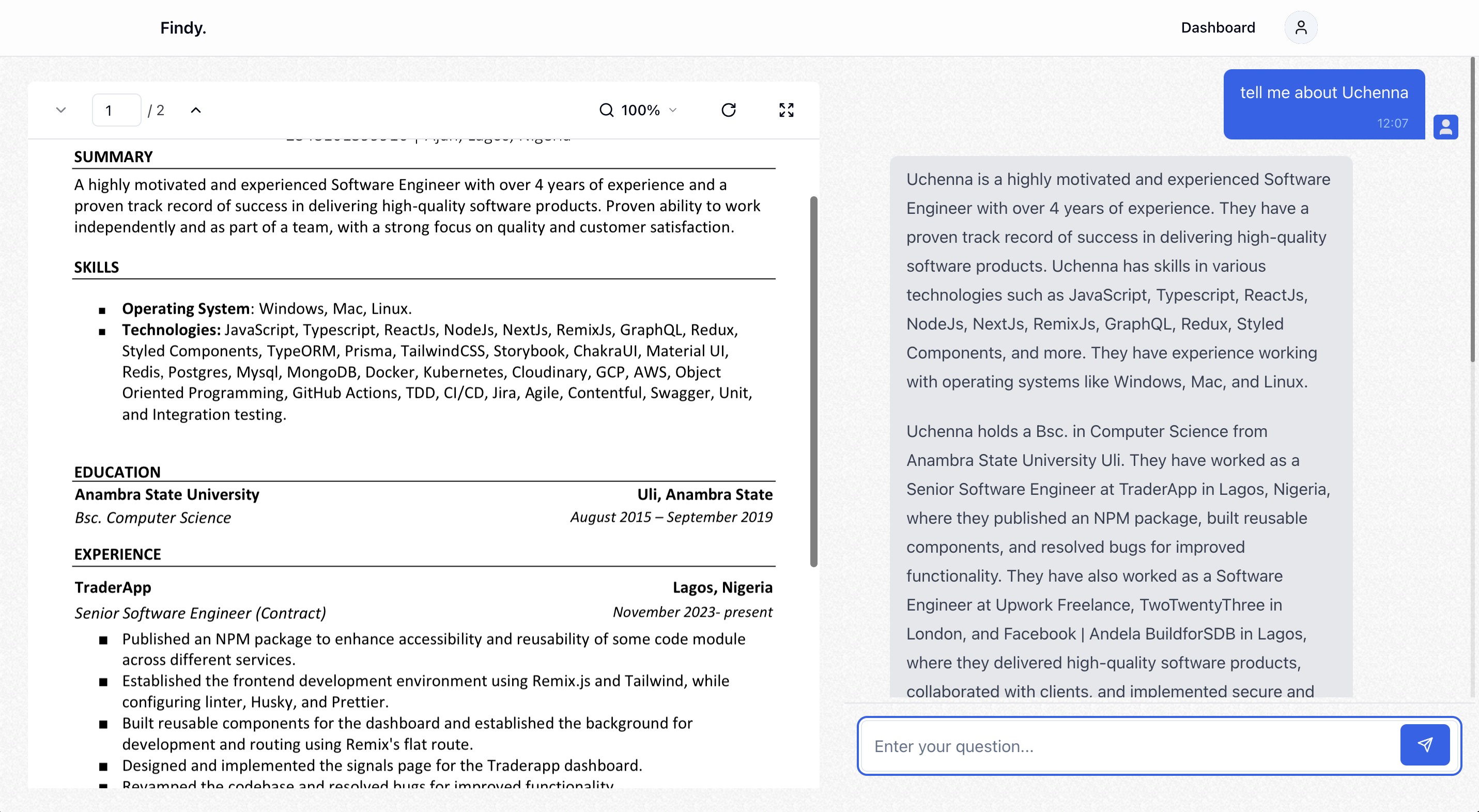
Task: Click 'November 2023- present' date text
Action: [692, 612]
